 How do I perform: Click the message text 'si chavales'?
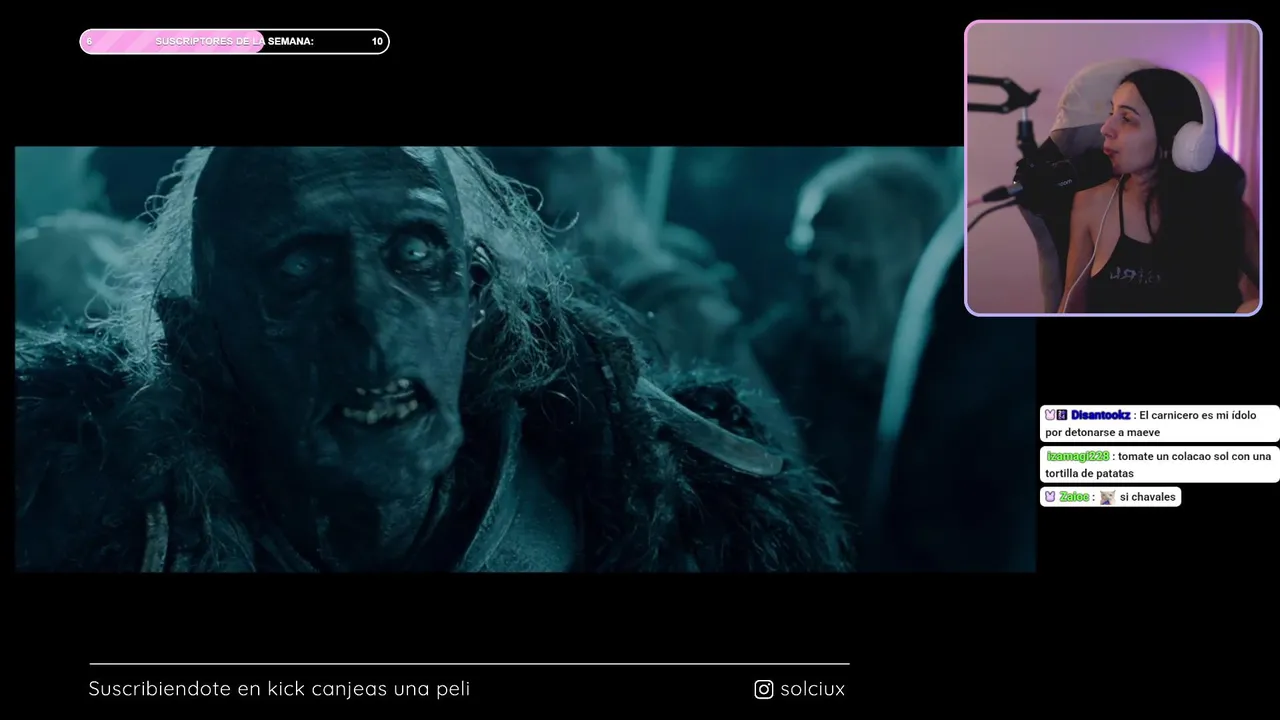point(1147,497)
